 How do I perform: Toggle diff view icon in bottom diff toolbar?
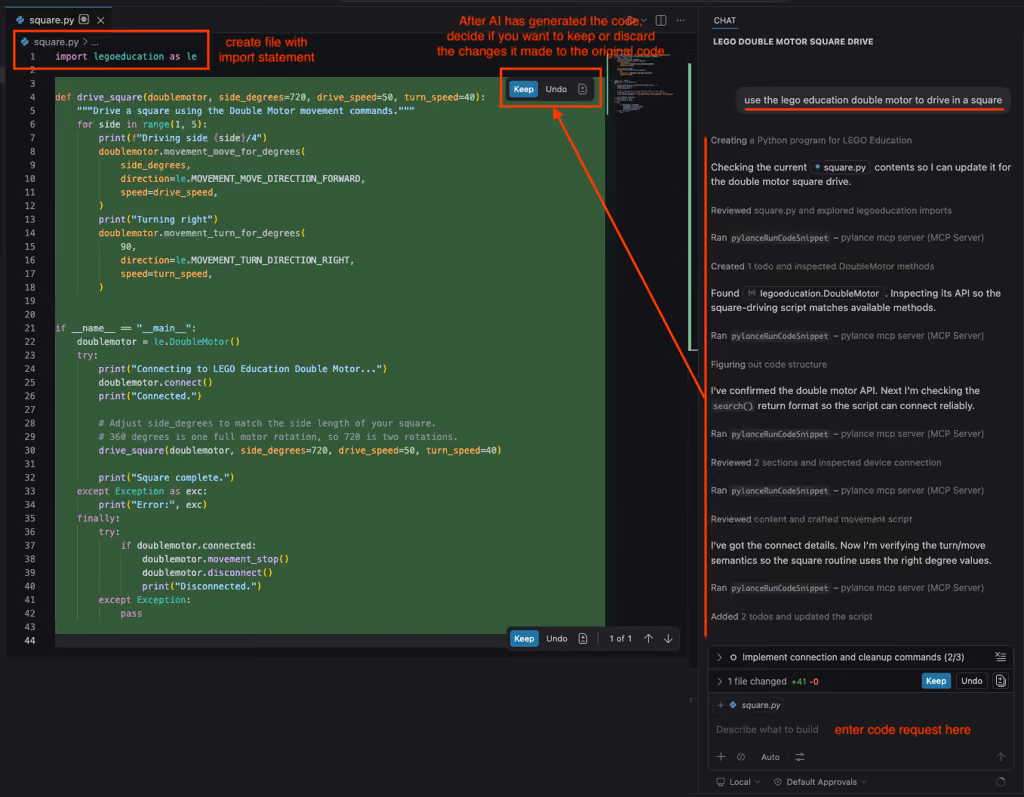coord(583,639)
